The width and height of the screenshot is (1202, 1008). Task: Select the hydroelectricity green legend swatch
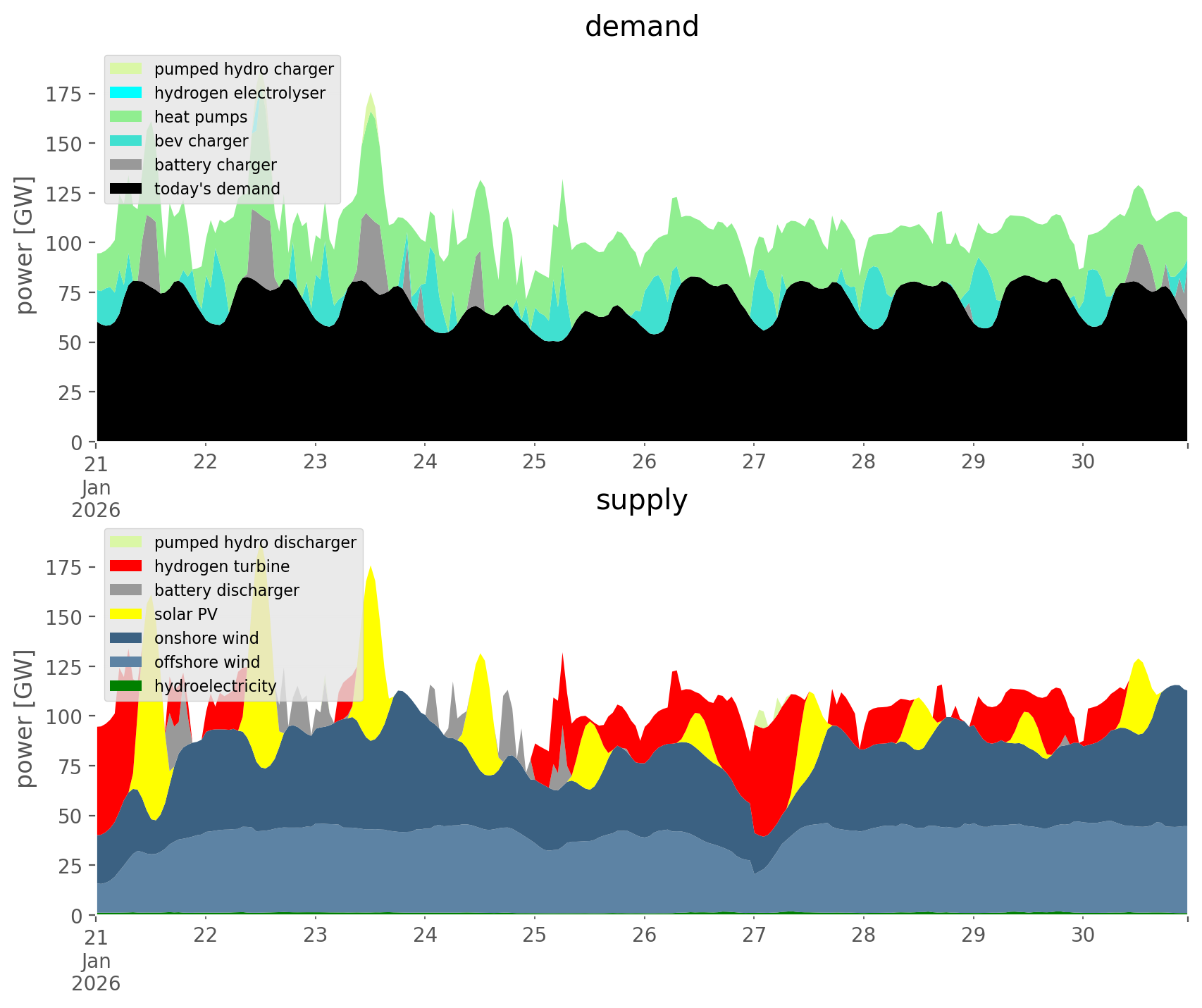126,686
